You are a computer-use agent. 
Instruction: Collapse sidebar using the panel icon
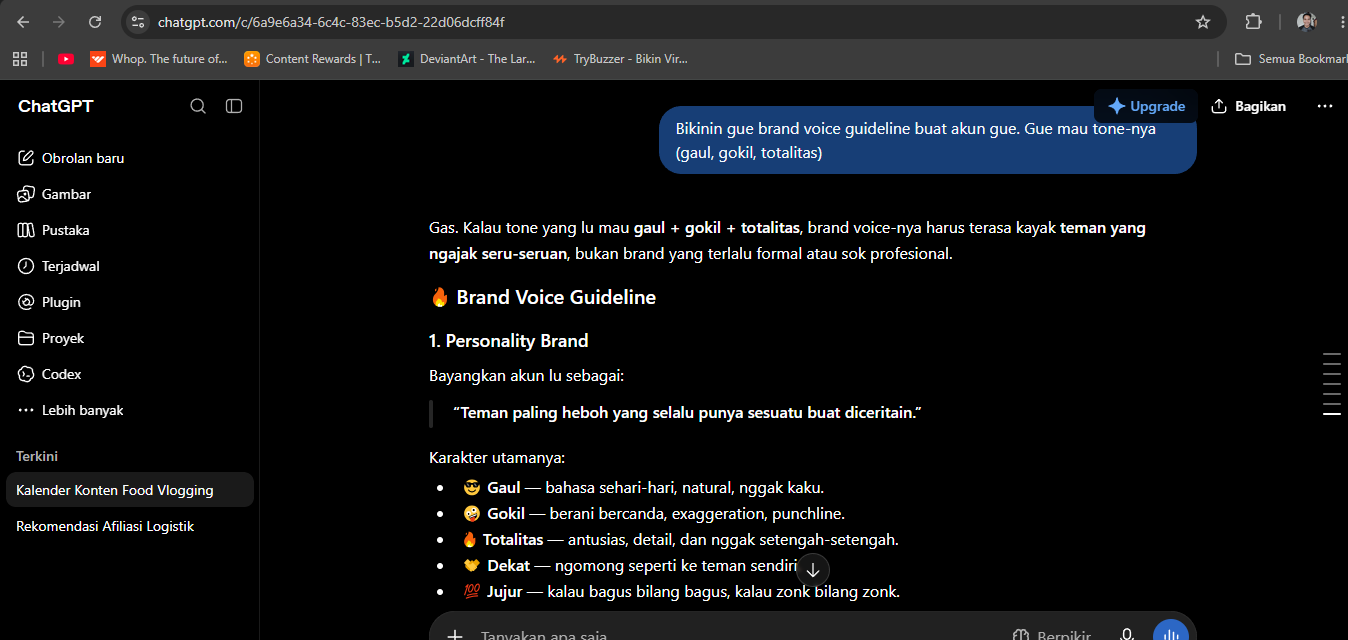click(x=234, y=106)
